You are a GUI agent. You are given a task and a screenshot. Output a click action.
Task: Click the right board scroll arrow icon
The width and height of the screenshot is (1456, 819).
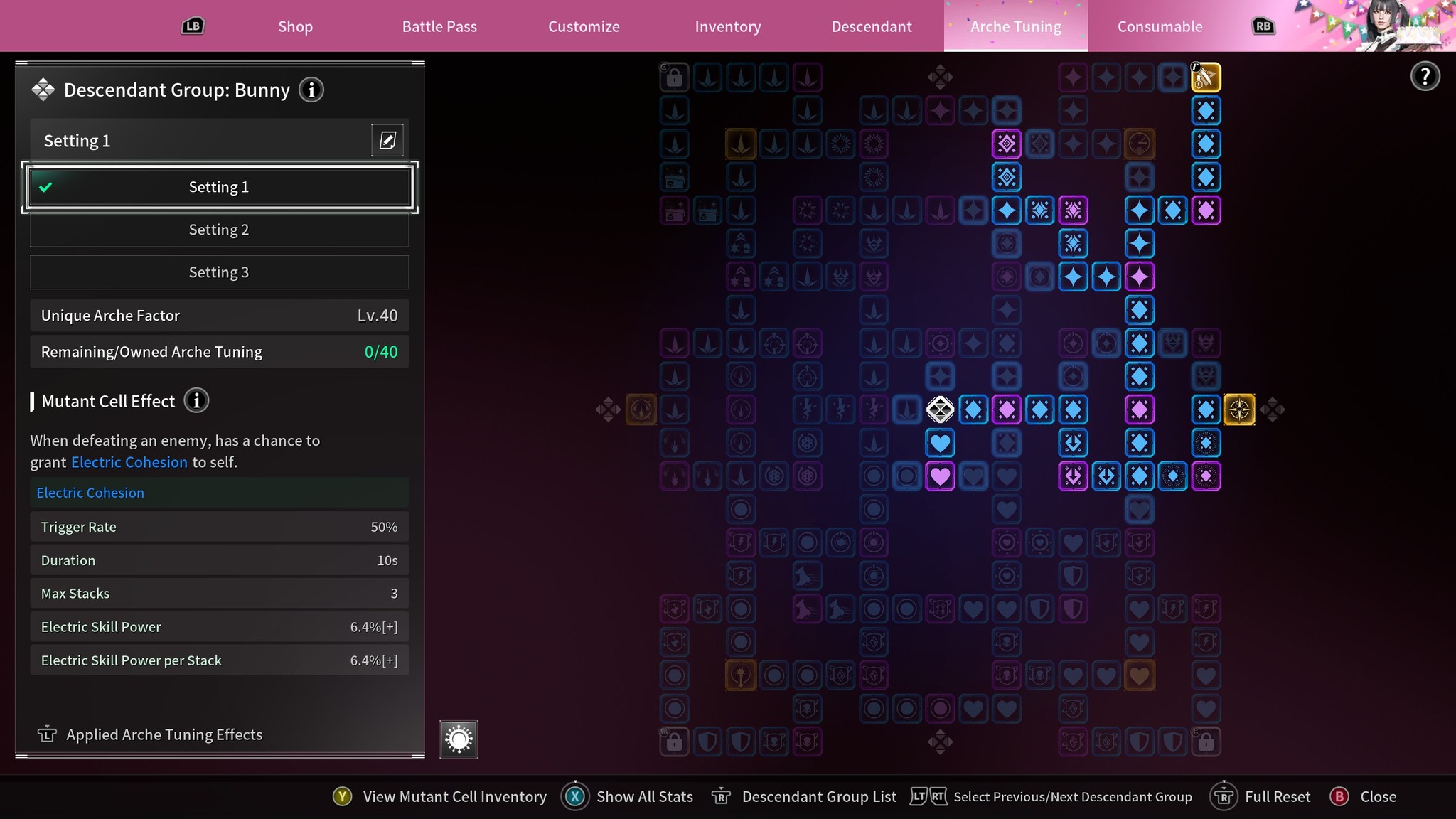click(x=1272, y=409)
